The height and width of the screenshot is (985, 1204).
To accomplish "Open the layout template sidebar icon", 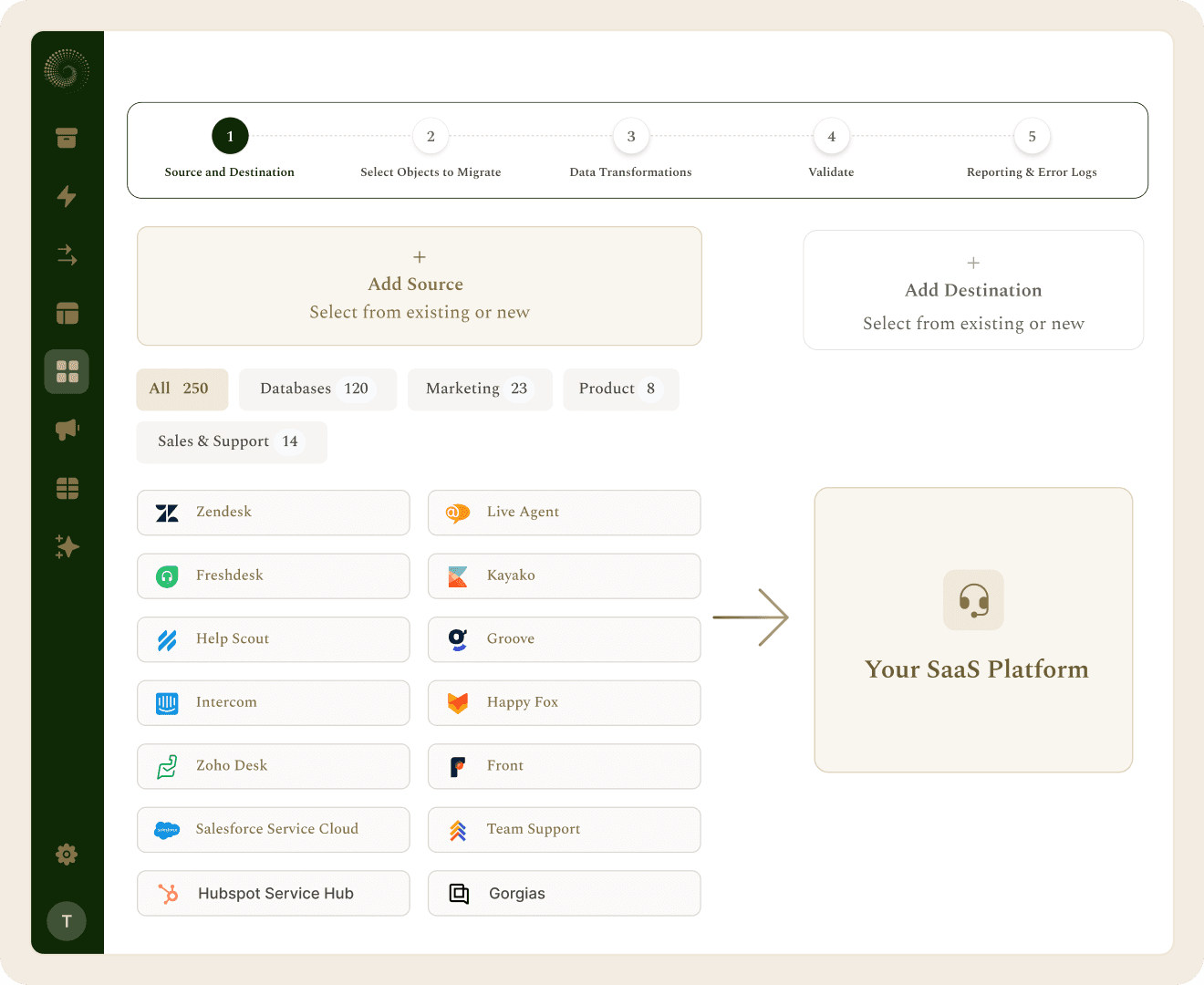I will (x=67, y=313).
